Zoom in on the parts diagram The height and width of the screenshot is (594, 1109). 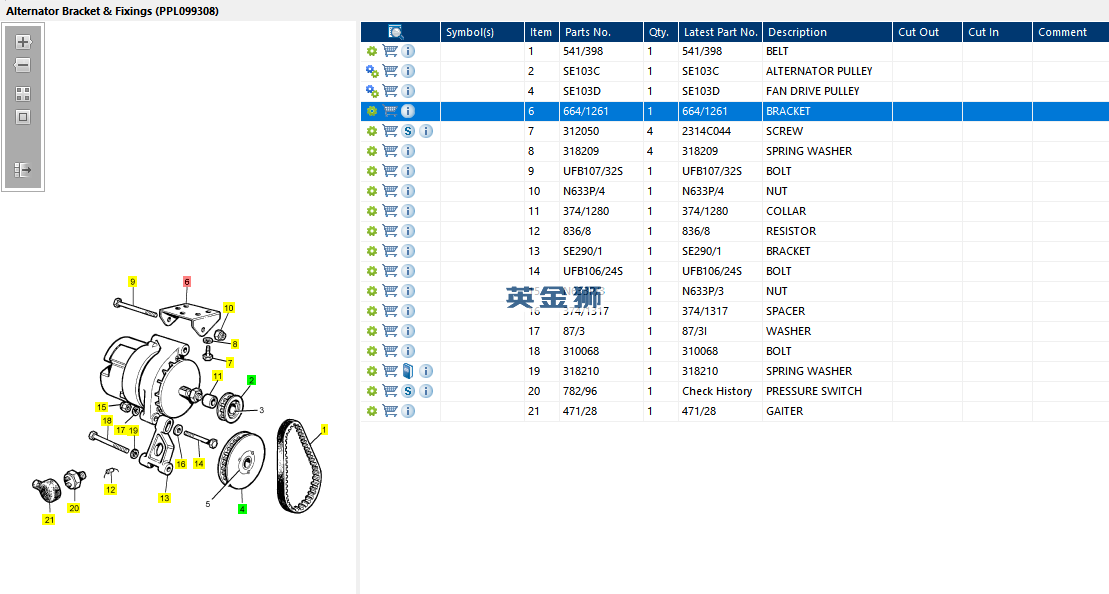(23, 42)
